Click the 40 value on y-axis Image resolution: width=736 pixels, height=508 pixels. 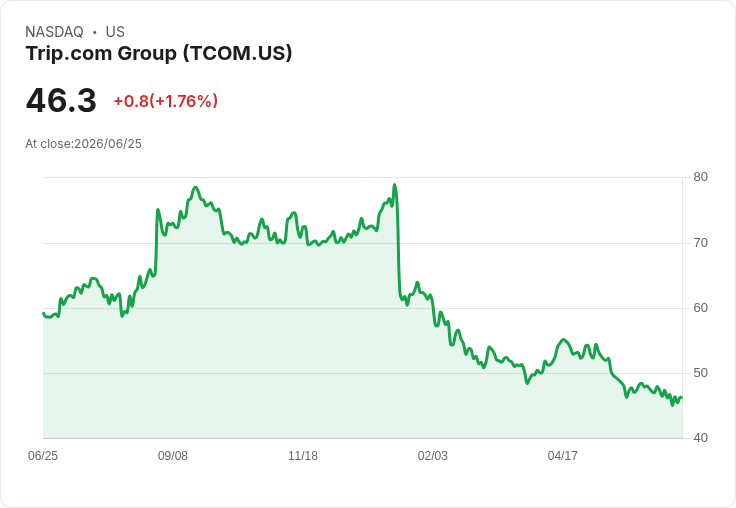700,438
